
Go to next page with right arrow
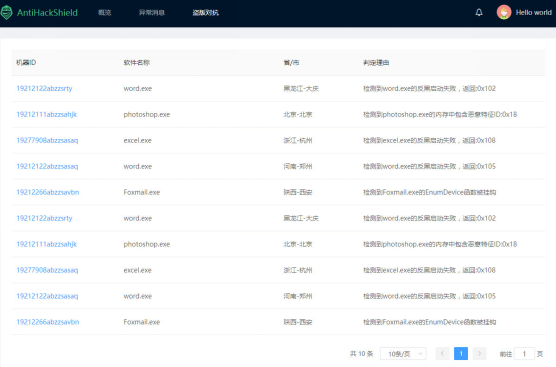tap(479, 354)
